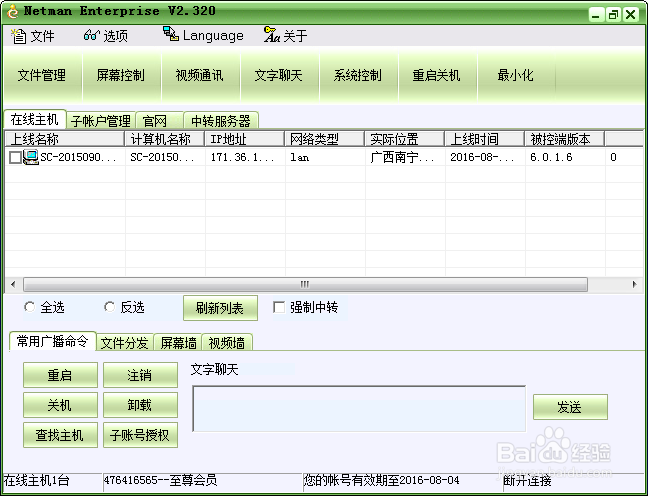Focus the 文字聊天 message input box

[x=359, y=409]
